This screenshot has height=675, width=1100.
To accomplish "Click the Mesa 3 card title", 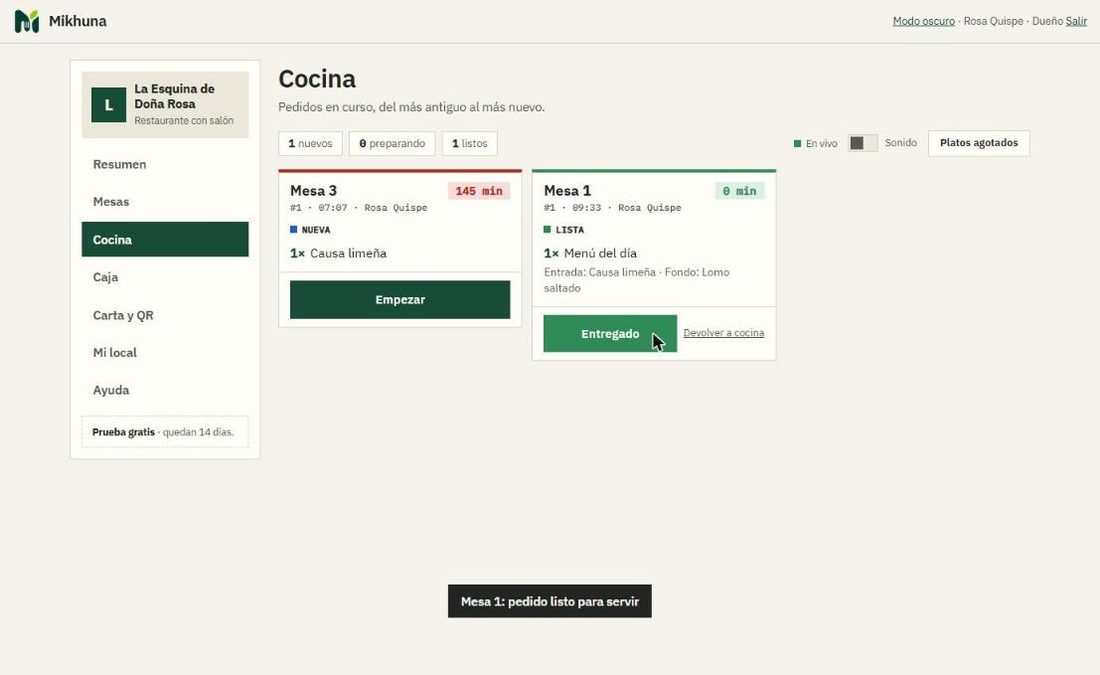I will pos(314,191).
